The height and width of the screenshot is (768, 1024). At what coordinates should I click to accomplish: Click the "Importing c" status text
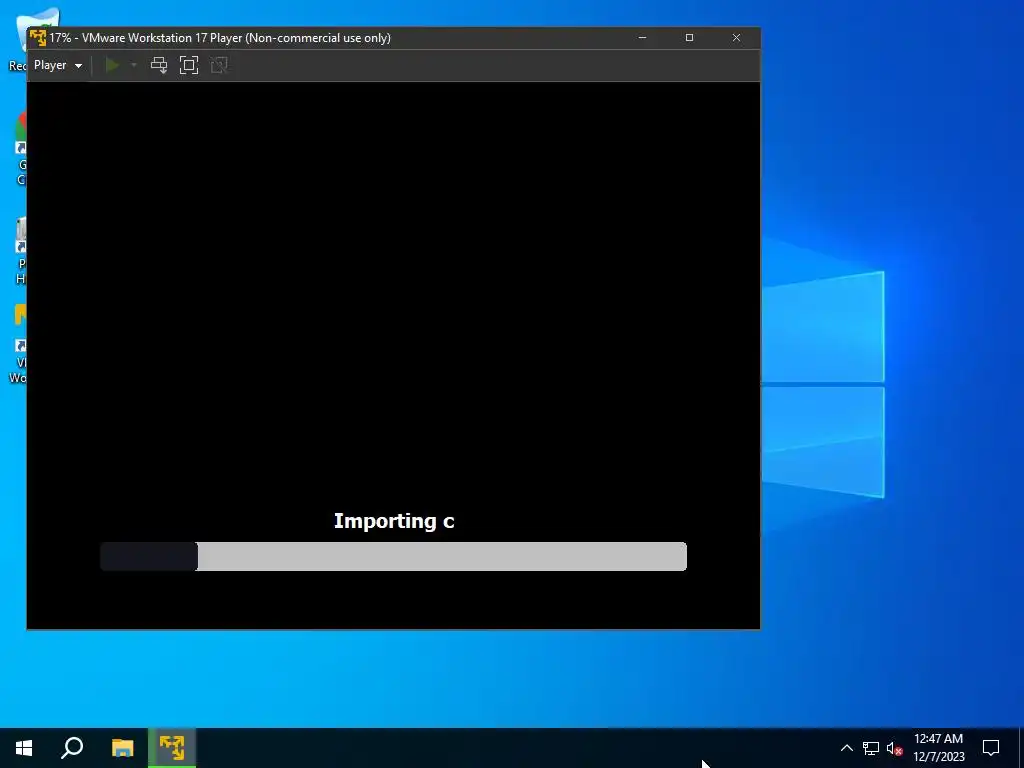[394, 521]
